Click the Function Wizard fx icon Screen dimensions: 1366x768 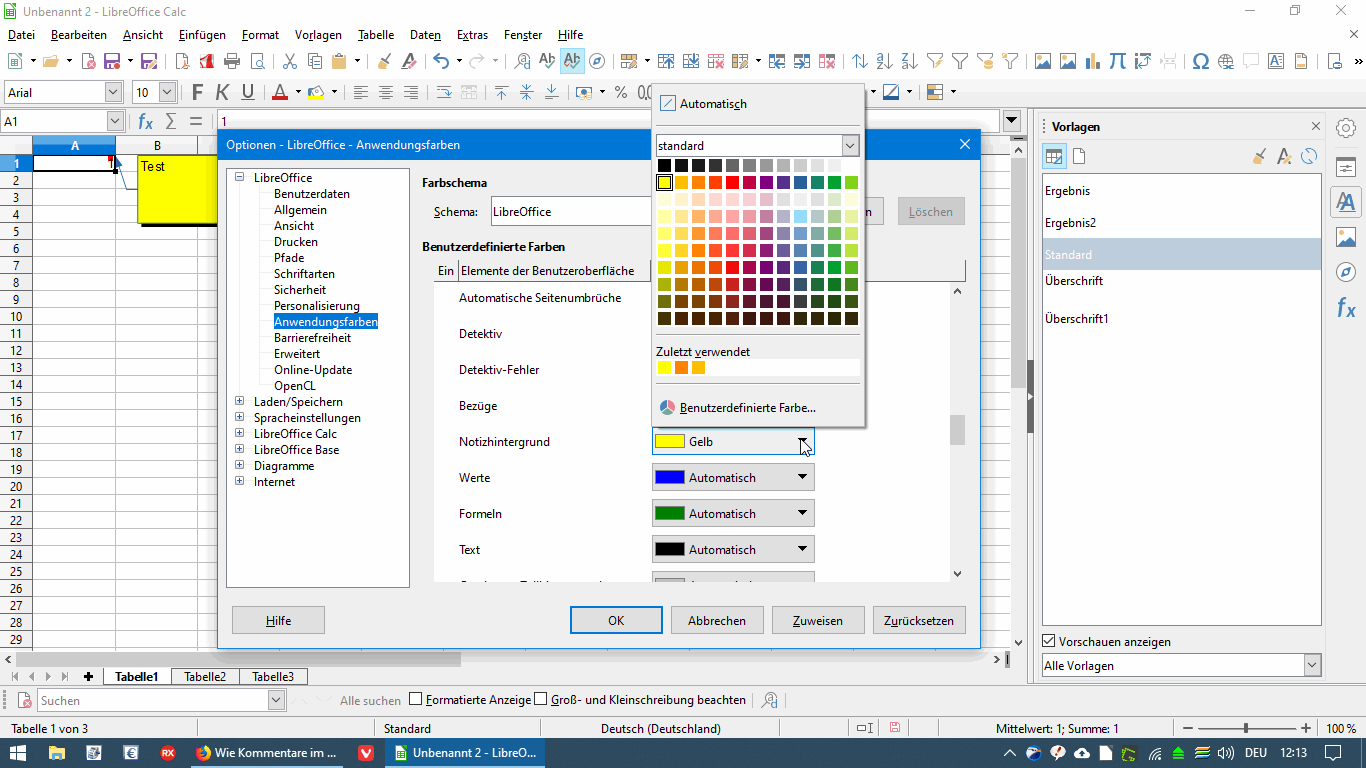point(146,121)
